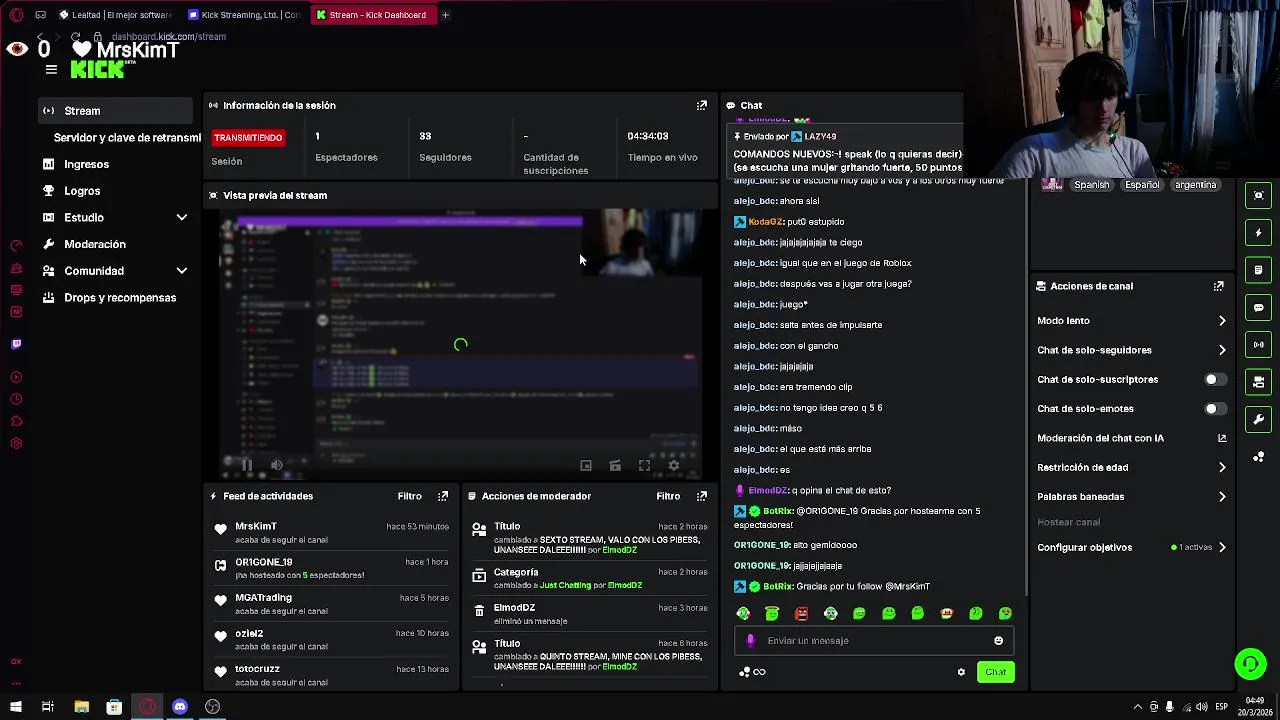Open the green support headset bubble
The image size is (1280, 720).
pyautogui.click(x=1250, y=664)
